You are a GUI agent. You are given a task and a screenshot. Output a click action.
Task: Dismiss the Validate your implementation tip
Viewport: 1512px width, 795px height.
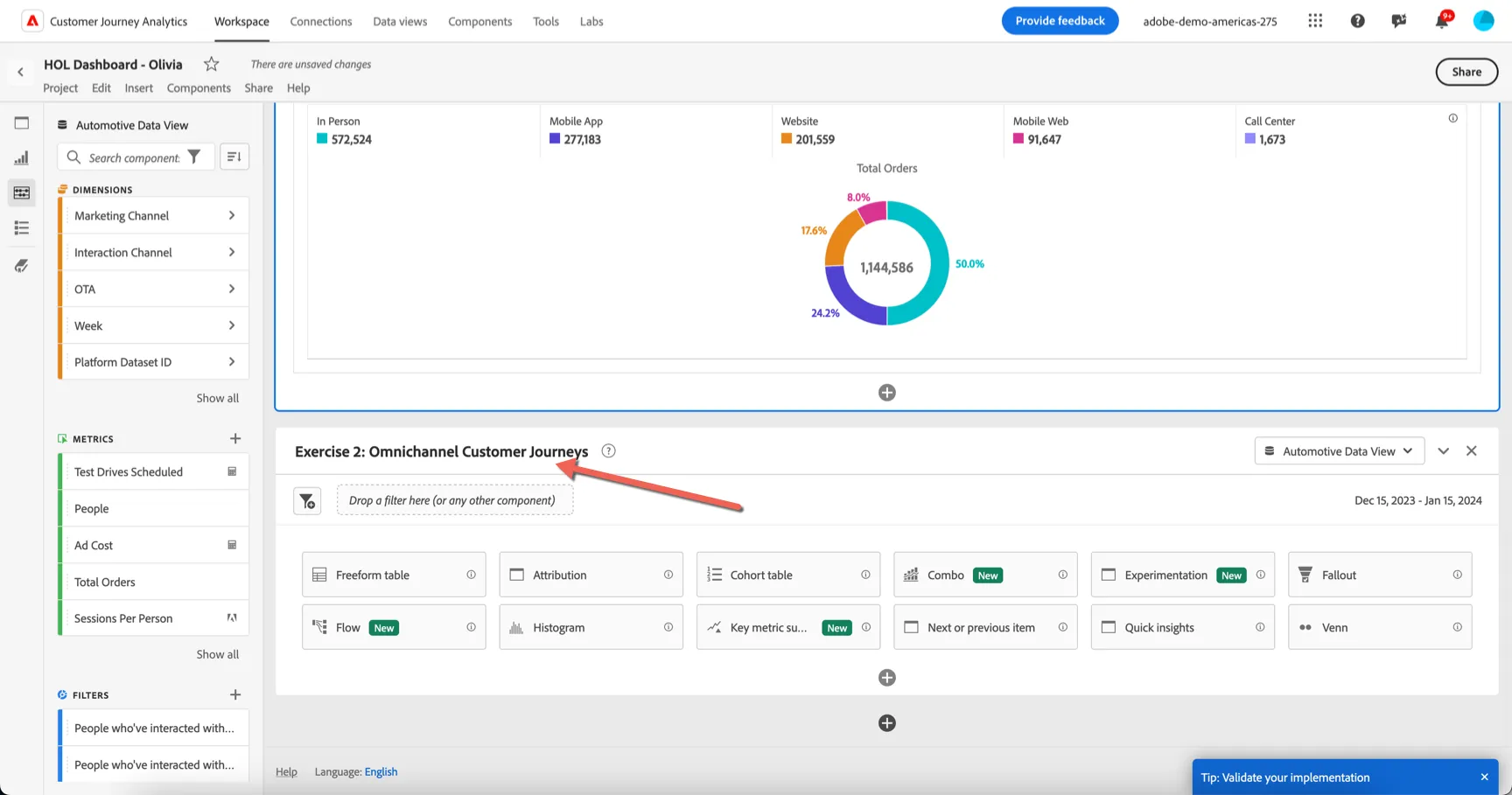1484,778
